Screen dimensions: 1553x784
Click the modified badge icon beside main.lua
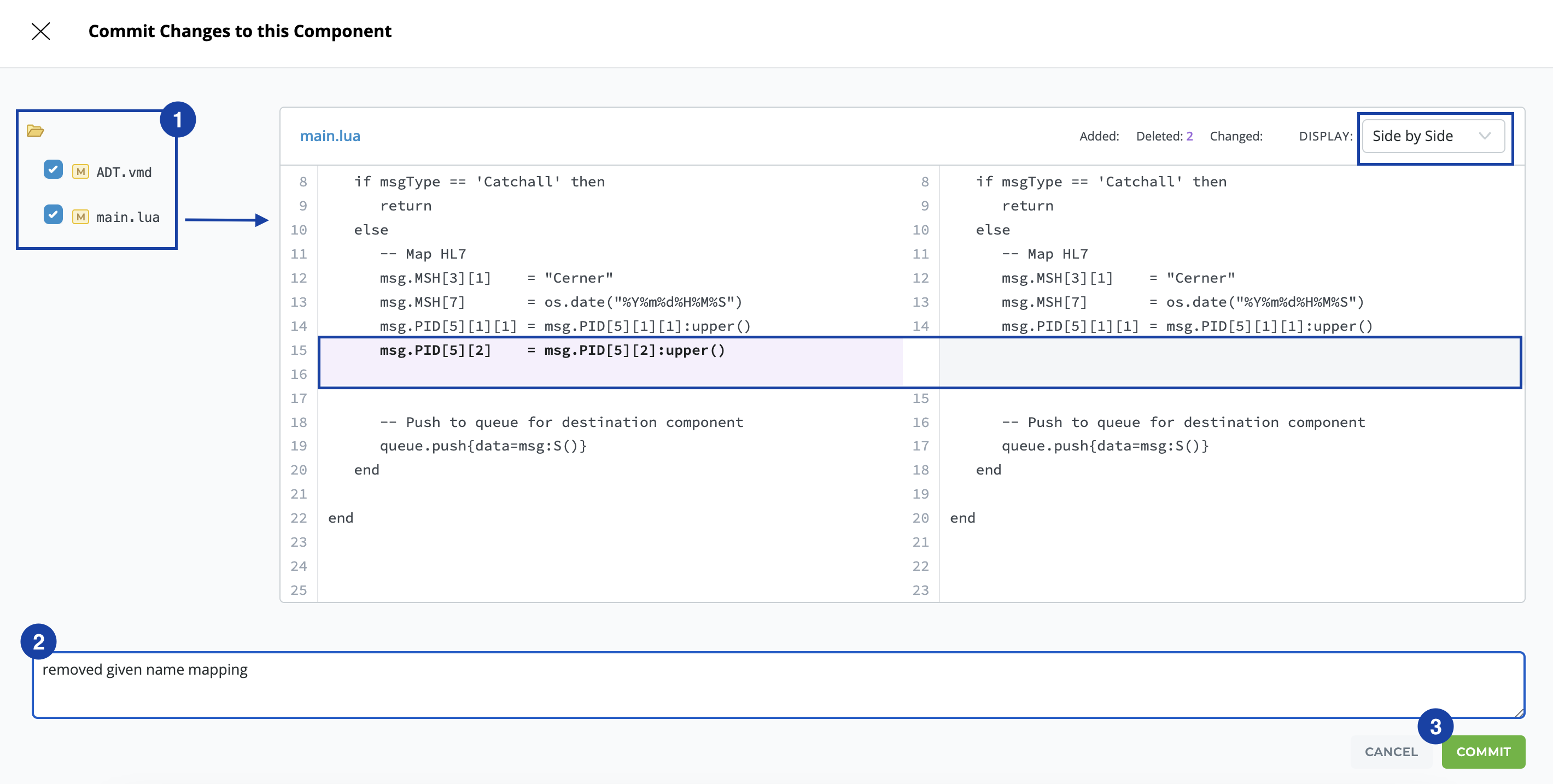pyautogui.click(x=80, y=217)
